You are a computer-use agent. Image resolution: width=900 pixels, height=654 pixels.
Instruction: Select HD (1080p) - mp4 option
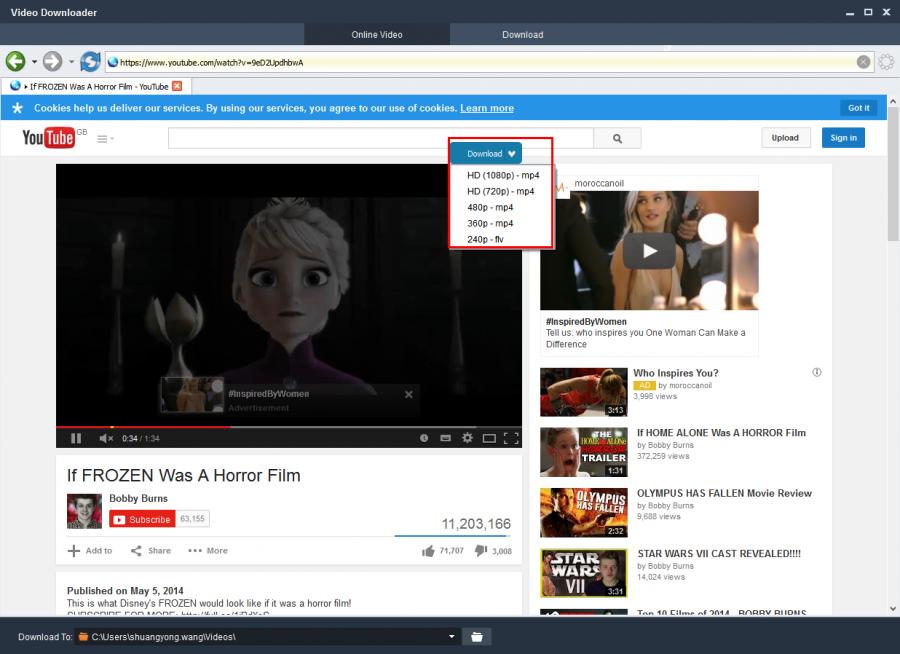[x=502, y=175]
